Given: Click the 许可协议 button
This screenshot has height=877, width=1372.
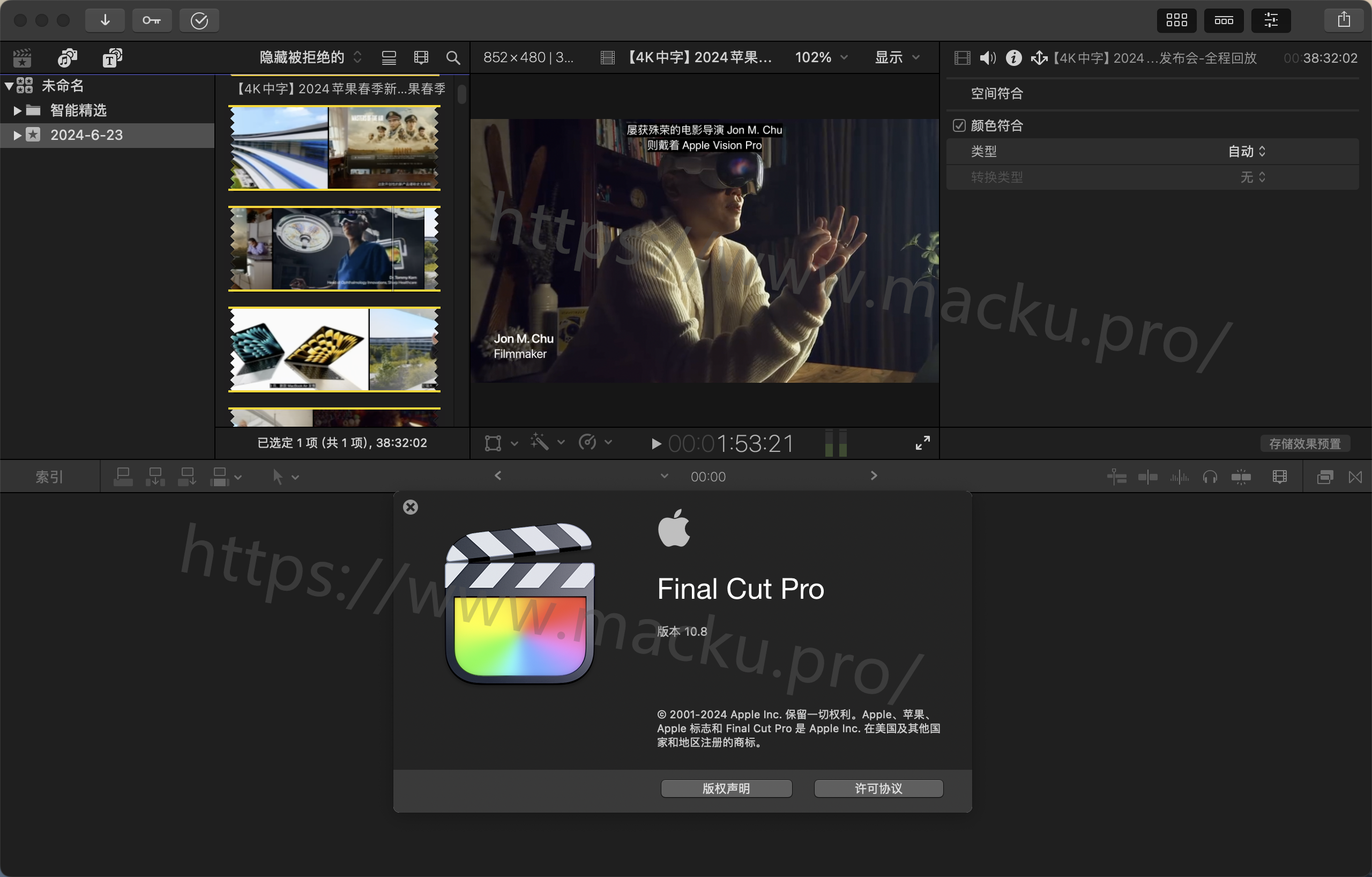Looking at the screenshot, I should 878,788.
